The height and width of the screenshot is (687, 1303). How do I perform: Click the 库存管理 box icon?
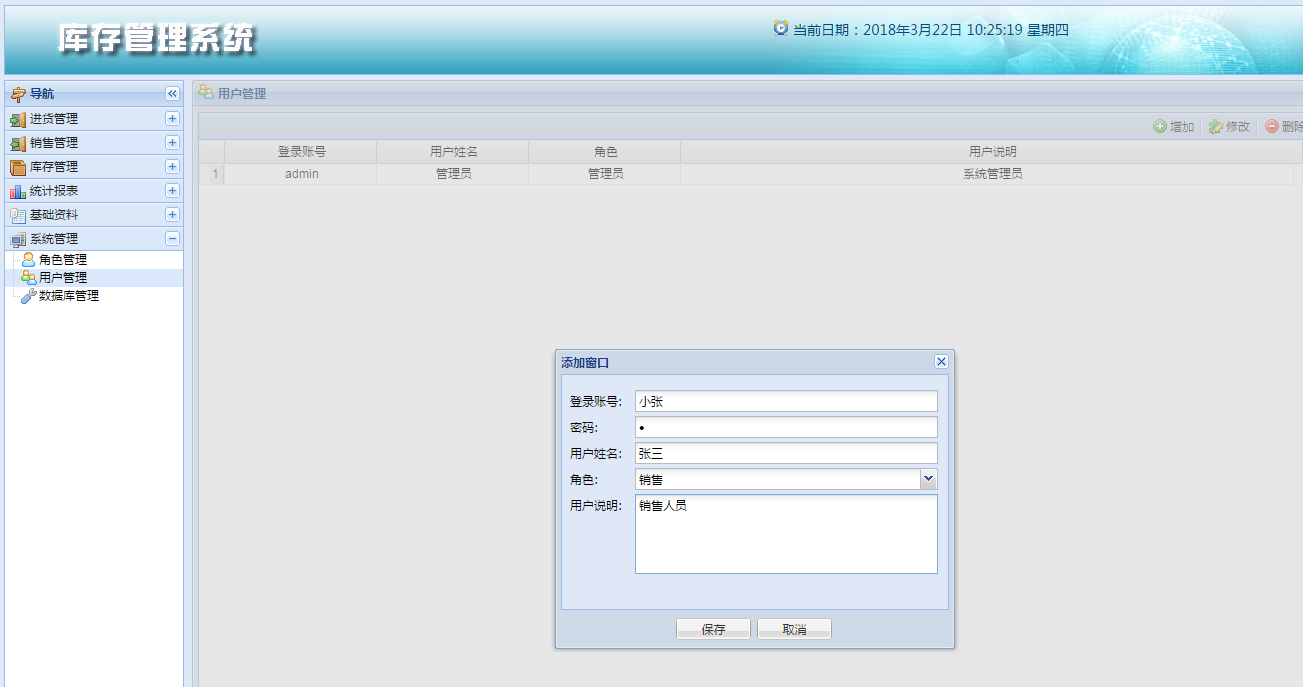18,167
